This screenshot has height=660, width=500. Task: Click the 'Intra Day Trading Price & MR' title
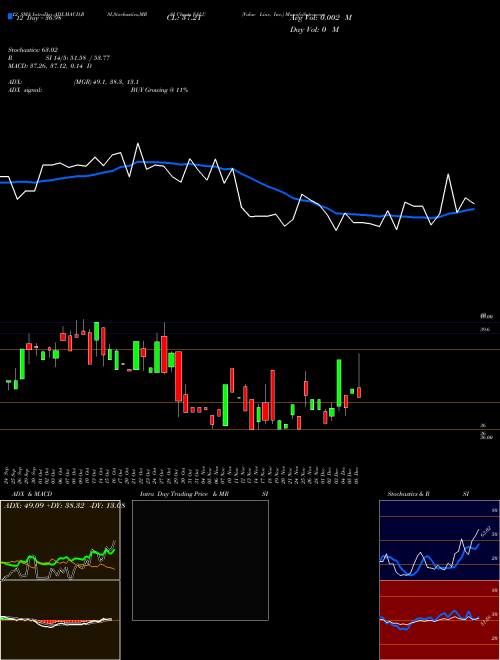coord(184,494)
